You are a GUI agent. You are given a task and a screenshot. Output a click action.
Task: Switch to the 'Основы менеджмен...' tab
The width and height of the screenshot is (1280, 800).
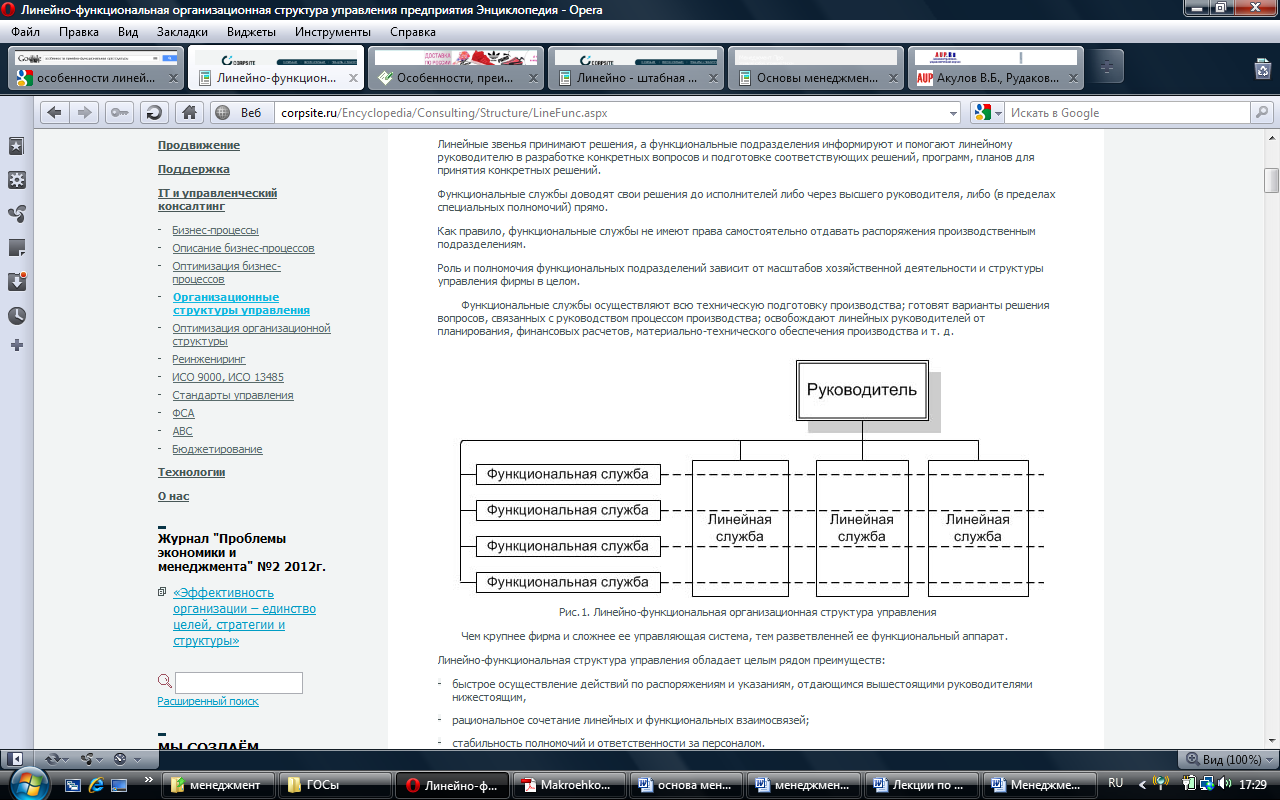click(816, 68)
